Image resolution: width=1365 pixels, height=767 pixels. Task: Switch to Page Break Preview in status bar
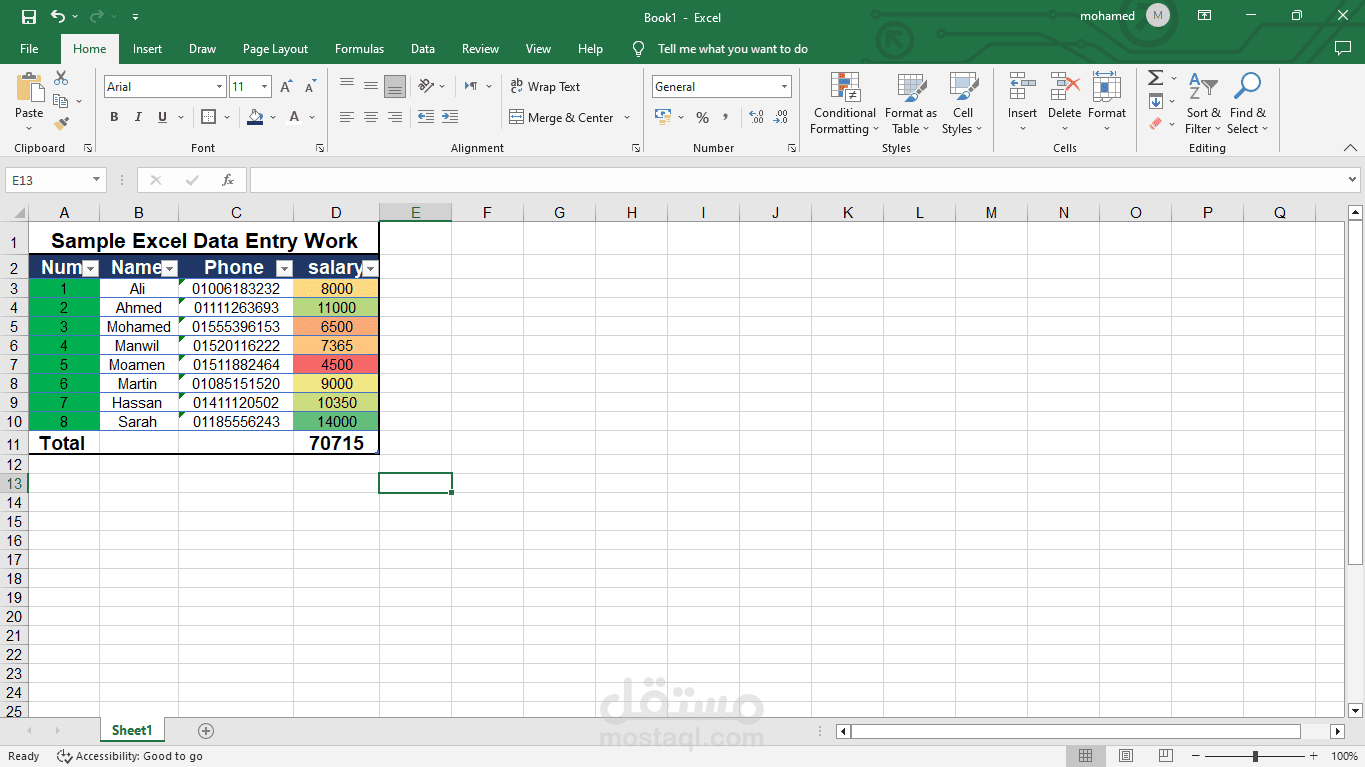[1165, 756]
